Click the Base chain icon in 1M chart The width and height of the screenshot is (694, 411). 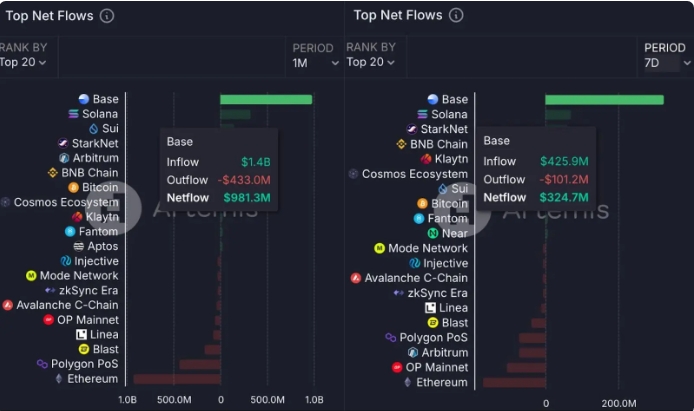(84, 99)
